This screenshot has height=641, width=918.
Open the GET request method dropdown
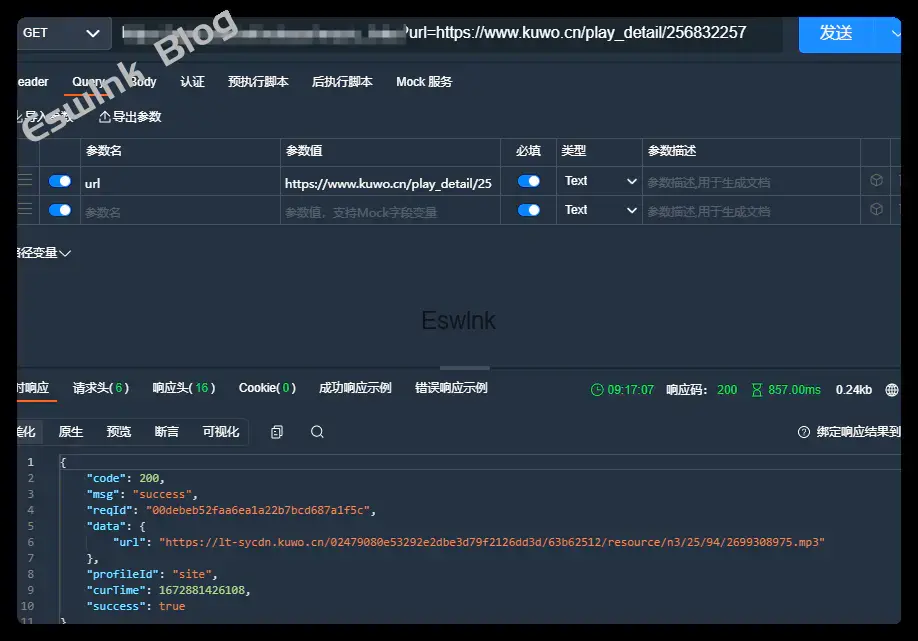[x=62, y=33]
